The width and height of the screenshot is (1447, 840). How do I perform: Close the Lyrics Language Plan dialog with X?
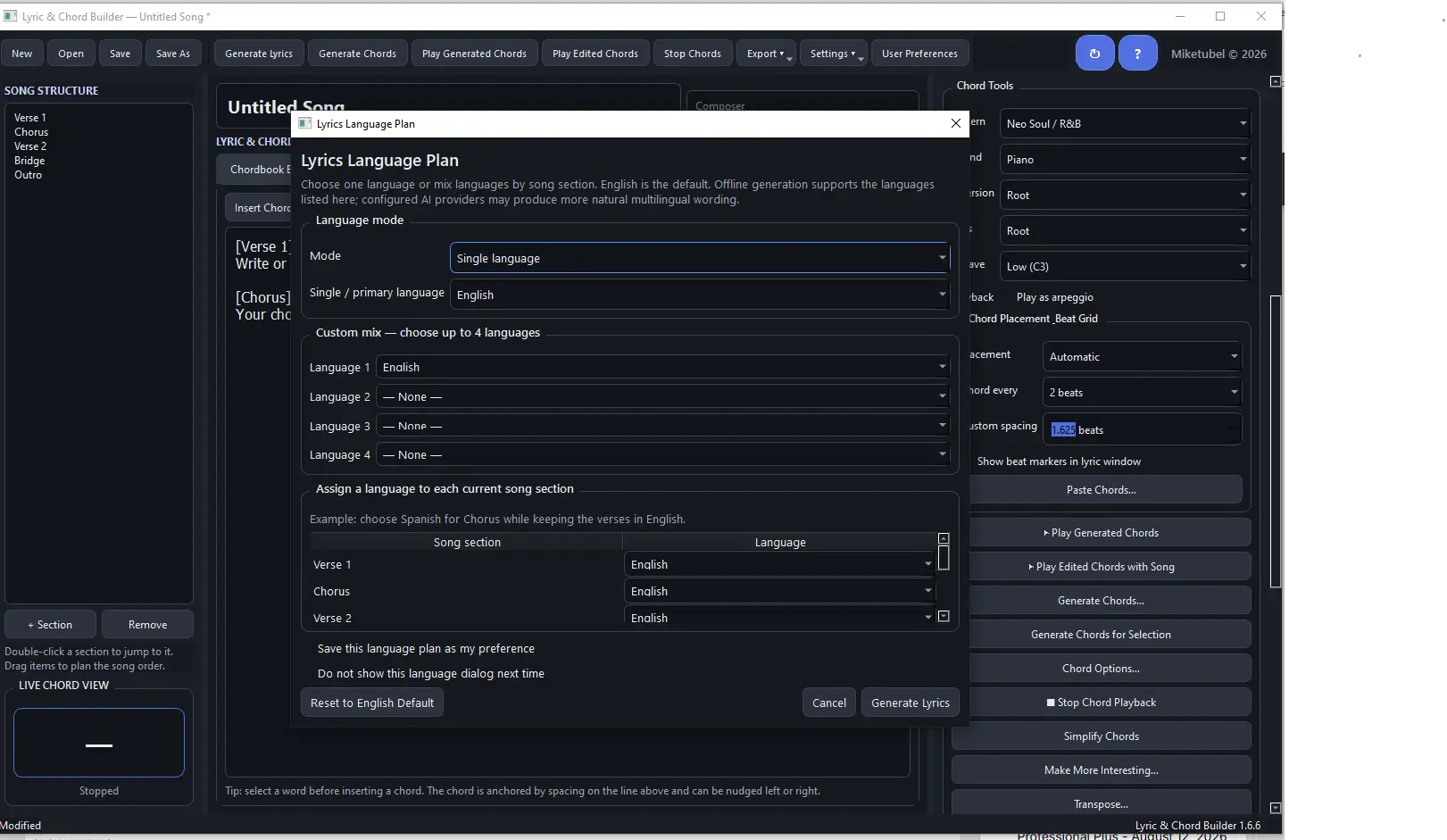tap(955, 123)
